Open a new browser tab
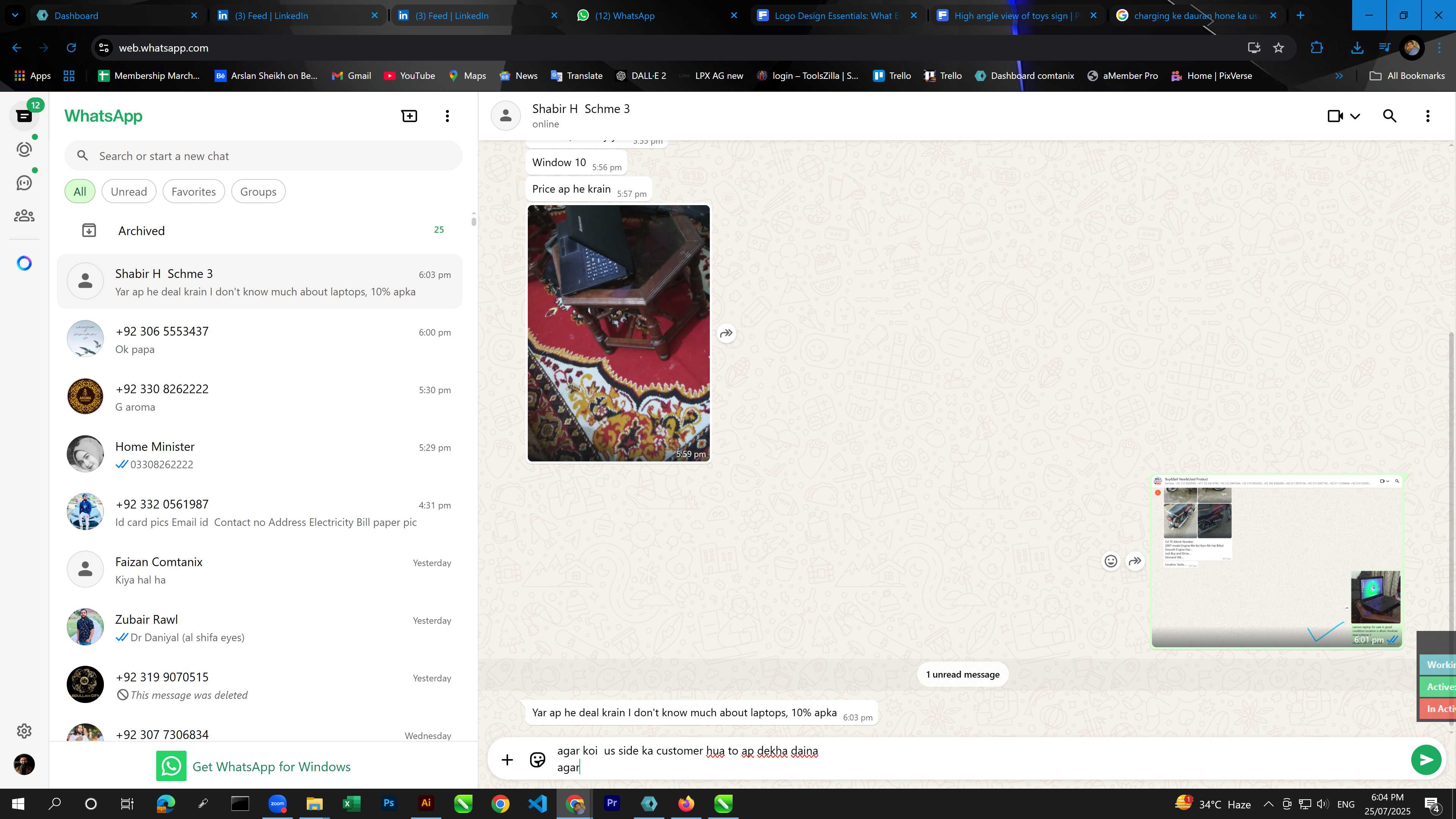This screenshot has height=819, width=1456. [1300, 15]
